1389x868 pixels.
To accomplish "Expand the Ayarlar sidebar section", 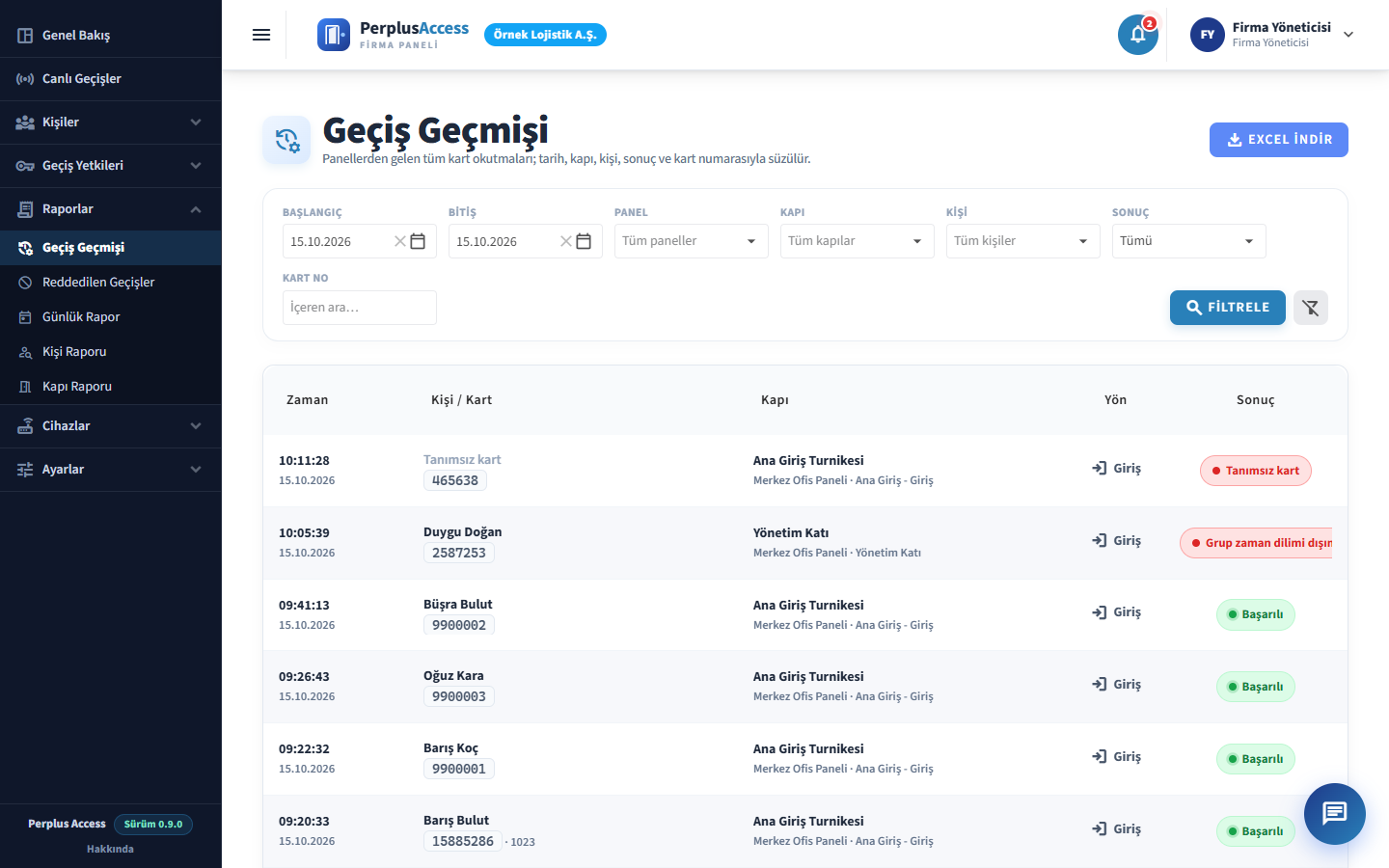I will (111, 470).
